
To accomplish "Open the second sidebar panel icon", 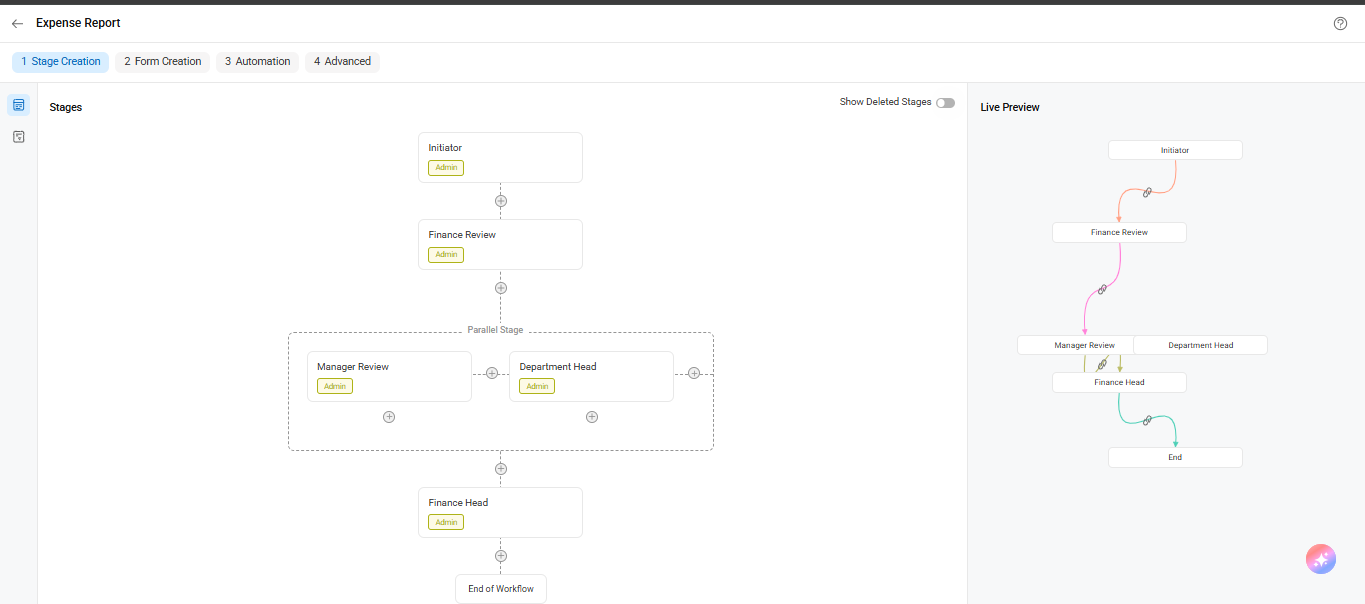I will pyautogui.click(x=18, y=136).
